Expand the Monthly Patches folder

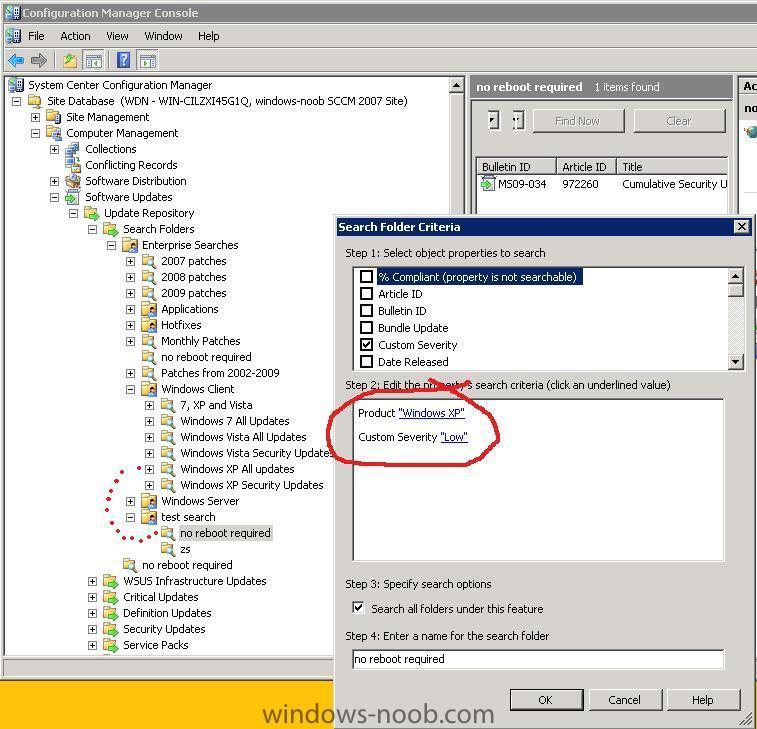[130, 341]
